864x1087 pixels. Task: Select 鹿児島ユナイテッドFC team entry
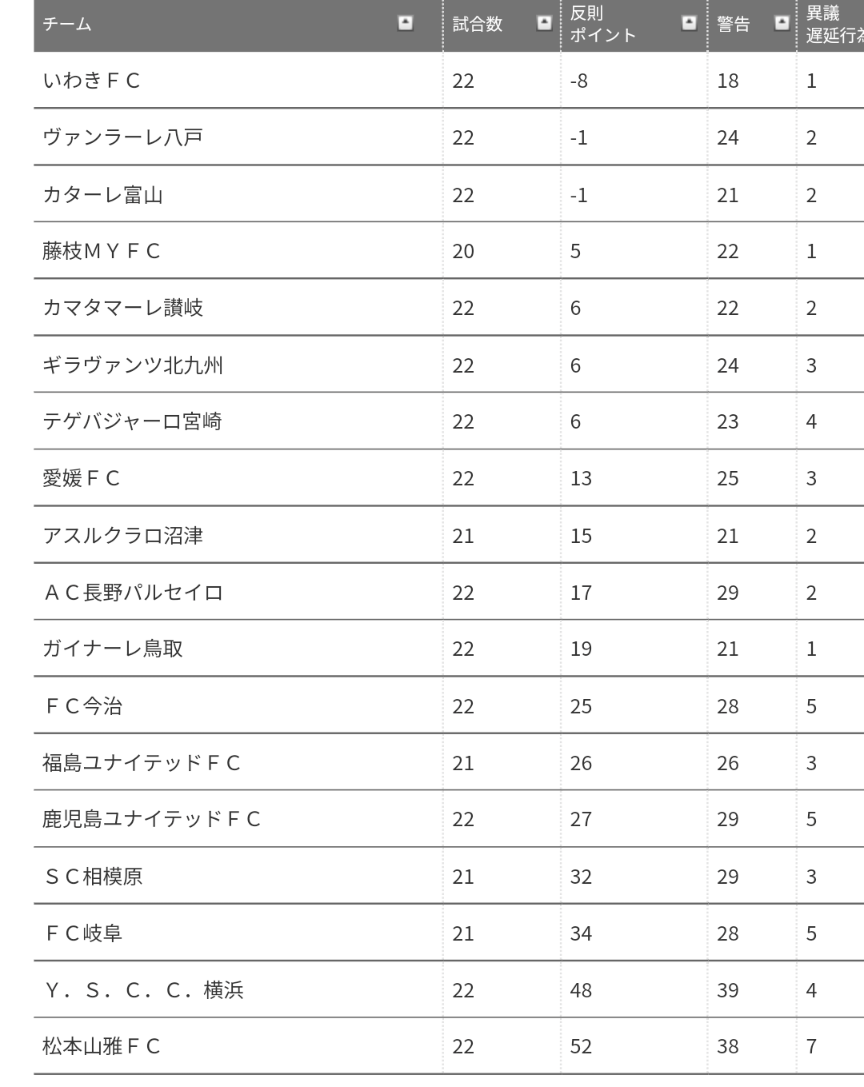click(x=151, y=819)
